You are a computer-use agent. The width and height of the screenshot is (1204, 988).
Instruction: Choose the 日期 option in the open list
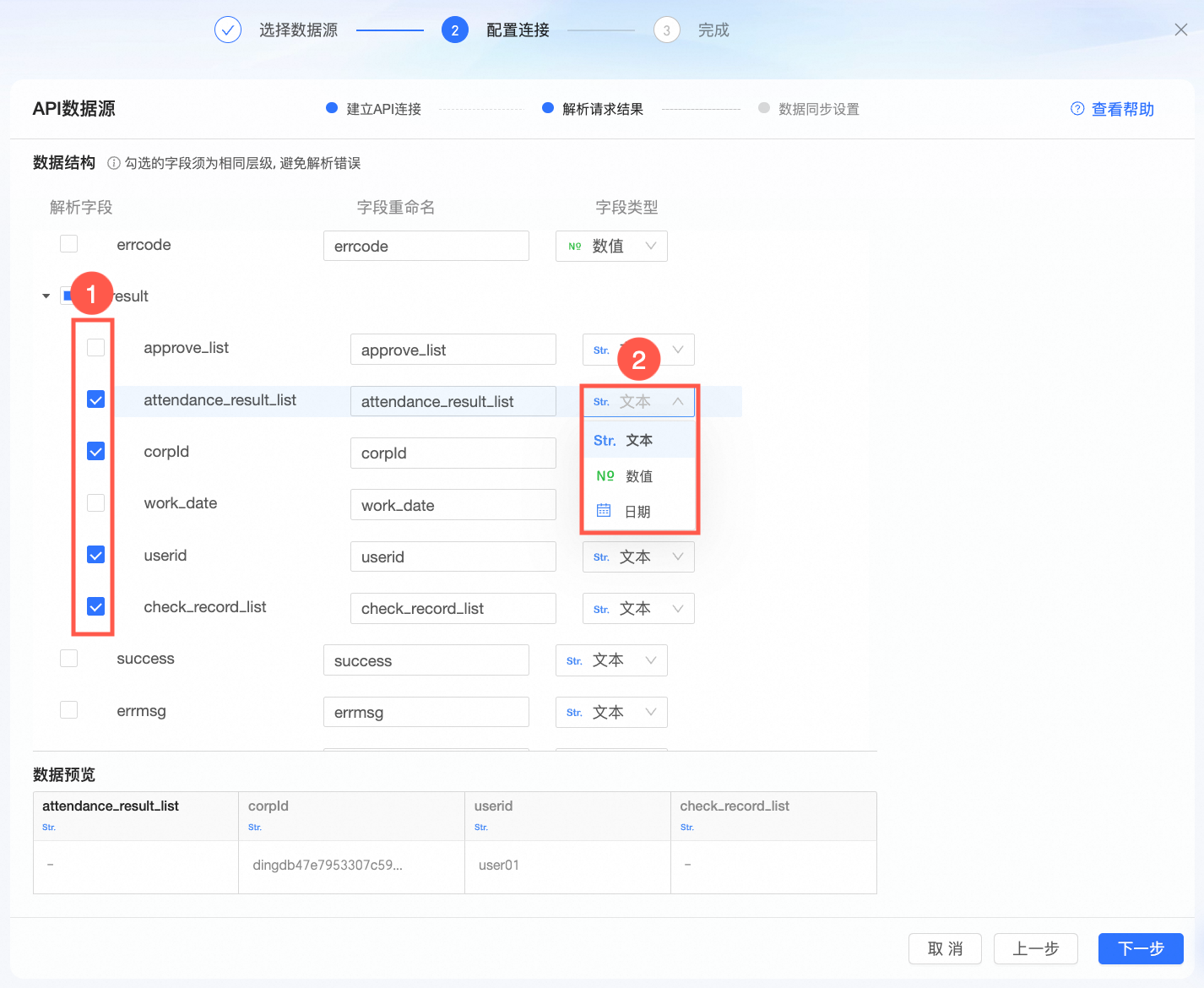point(639,512)
